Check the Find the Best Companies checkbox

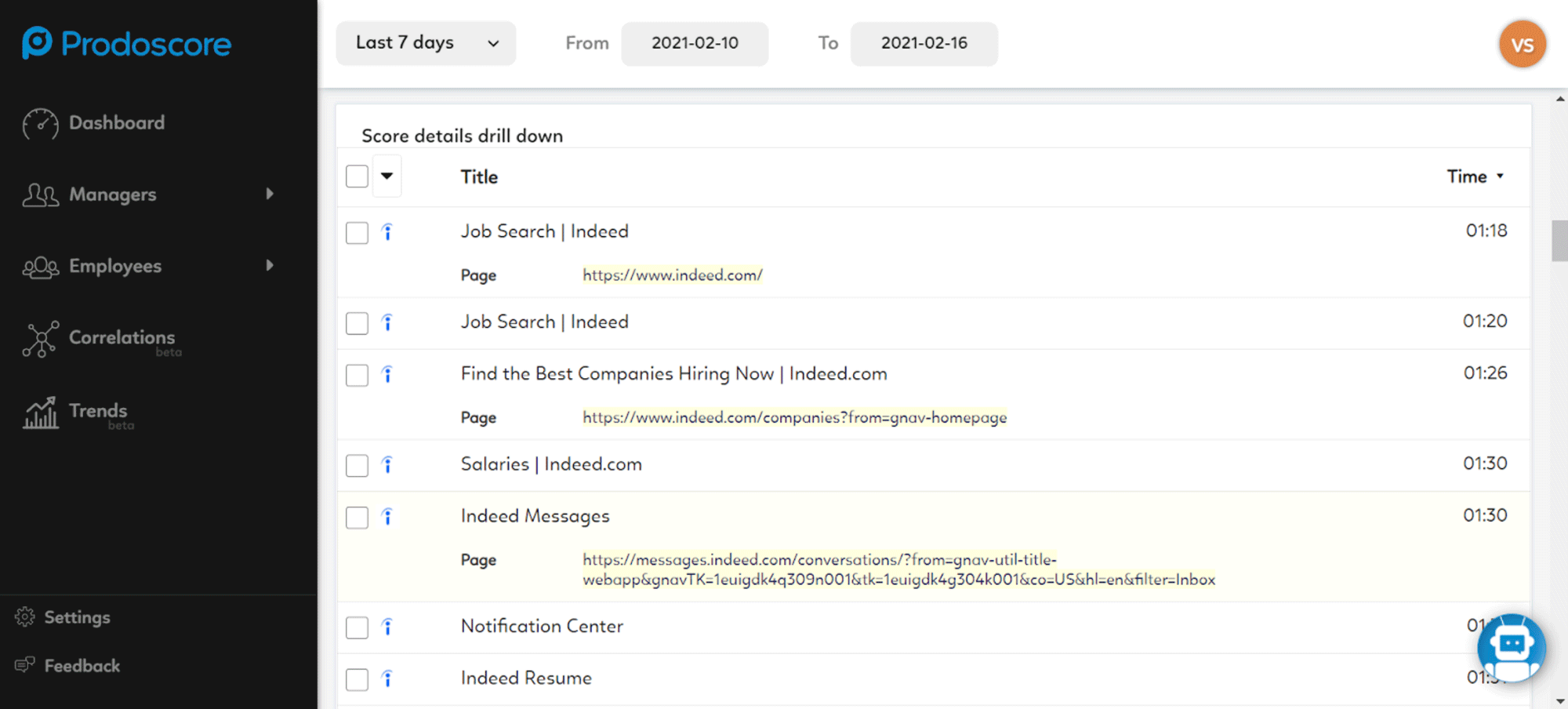tap(357, 375)
